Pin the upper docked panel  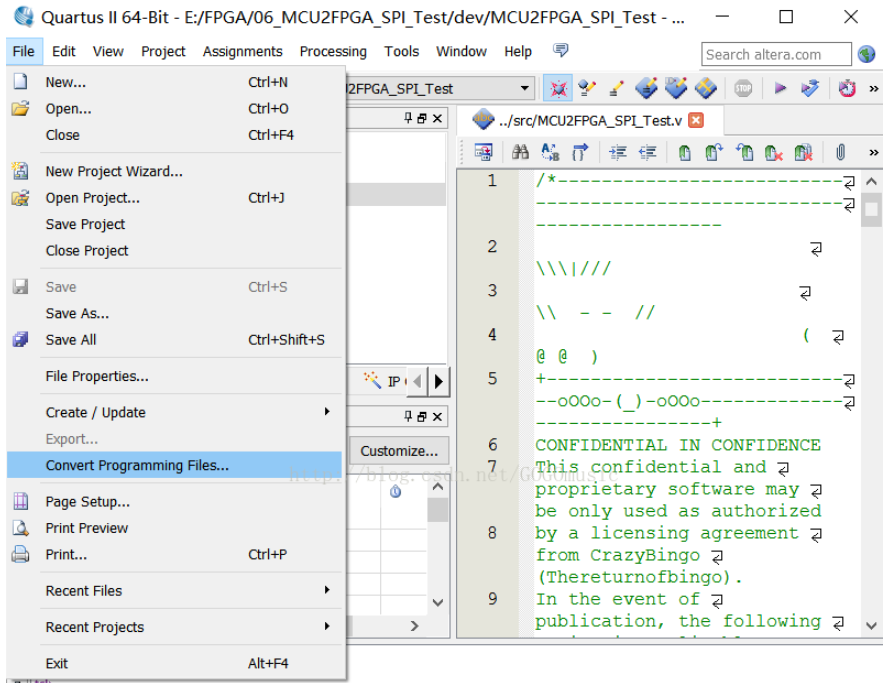[x=408, y=118]
